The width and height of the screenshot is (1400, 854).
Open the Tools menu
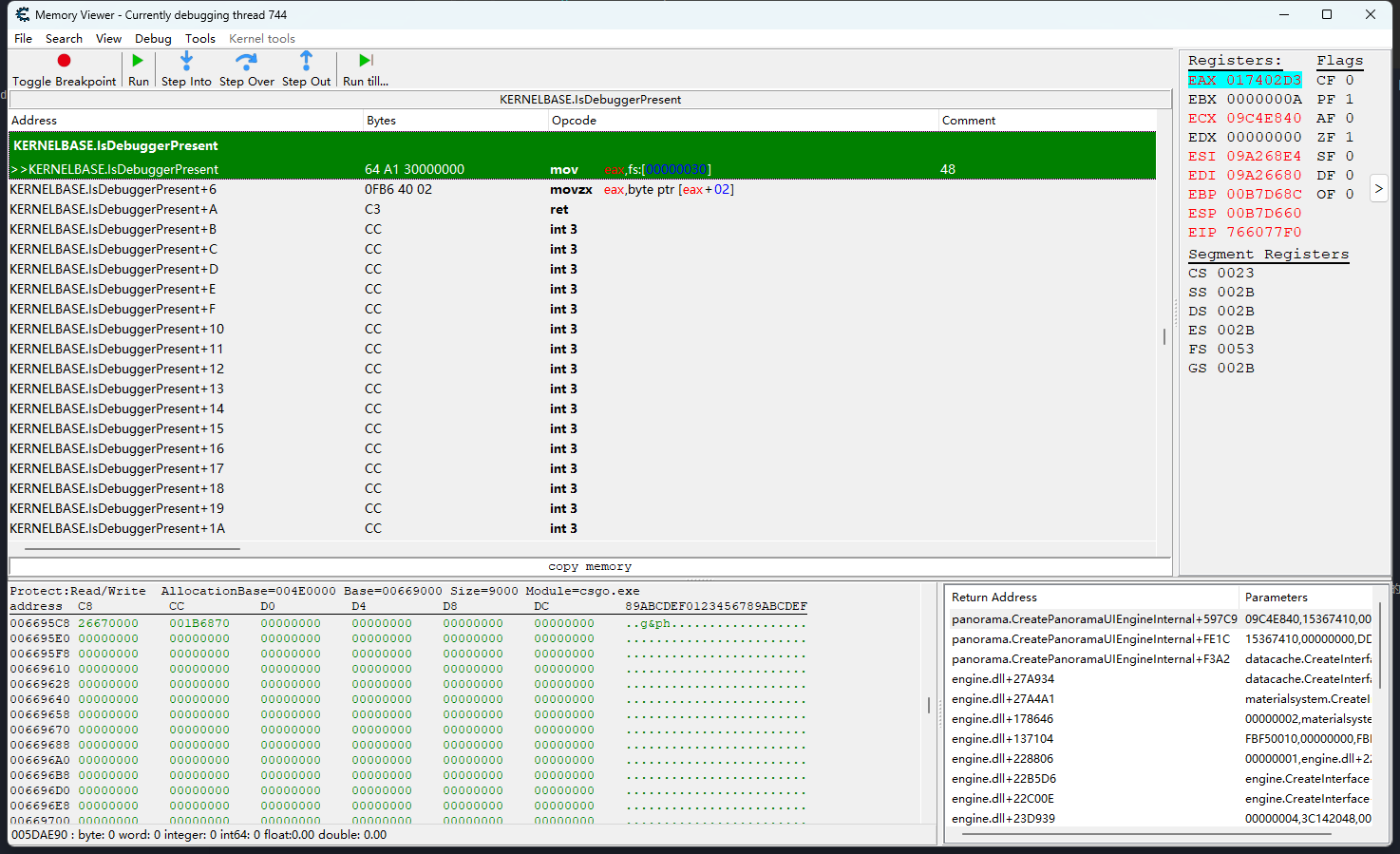coord(199,39)
